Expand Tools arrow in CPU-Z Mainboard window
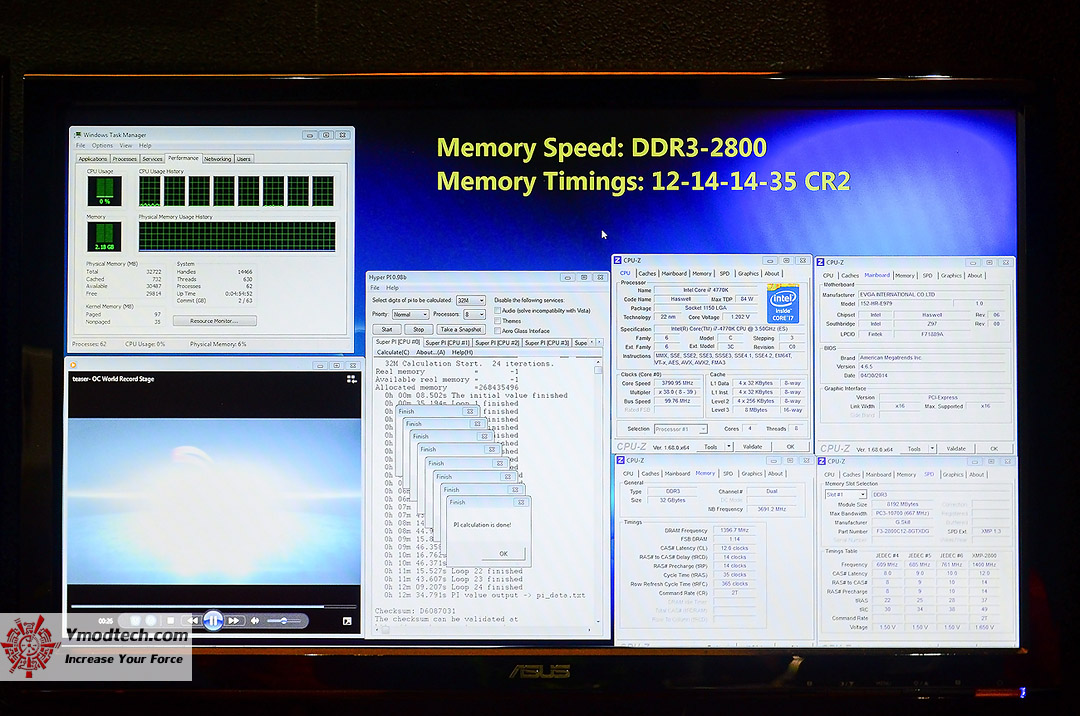 933,449
